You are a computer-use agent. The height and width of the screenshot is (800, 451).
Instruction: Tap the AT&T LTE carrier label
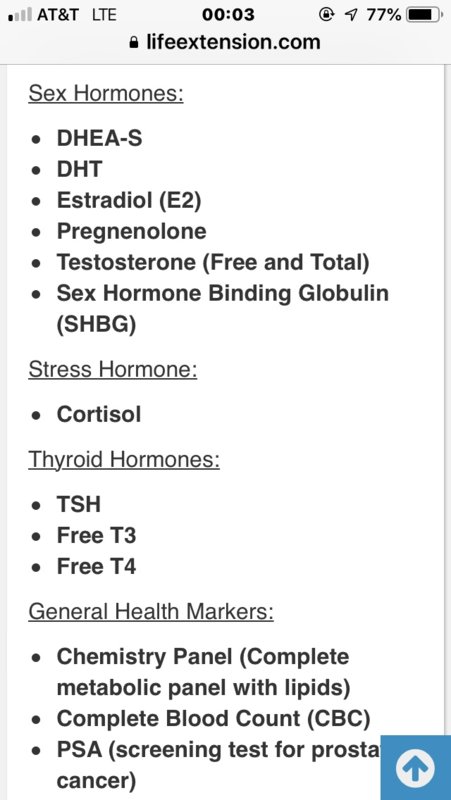(x=77, y=15)
